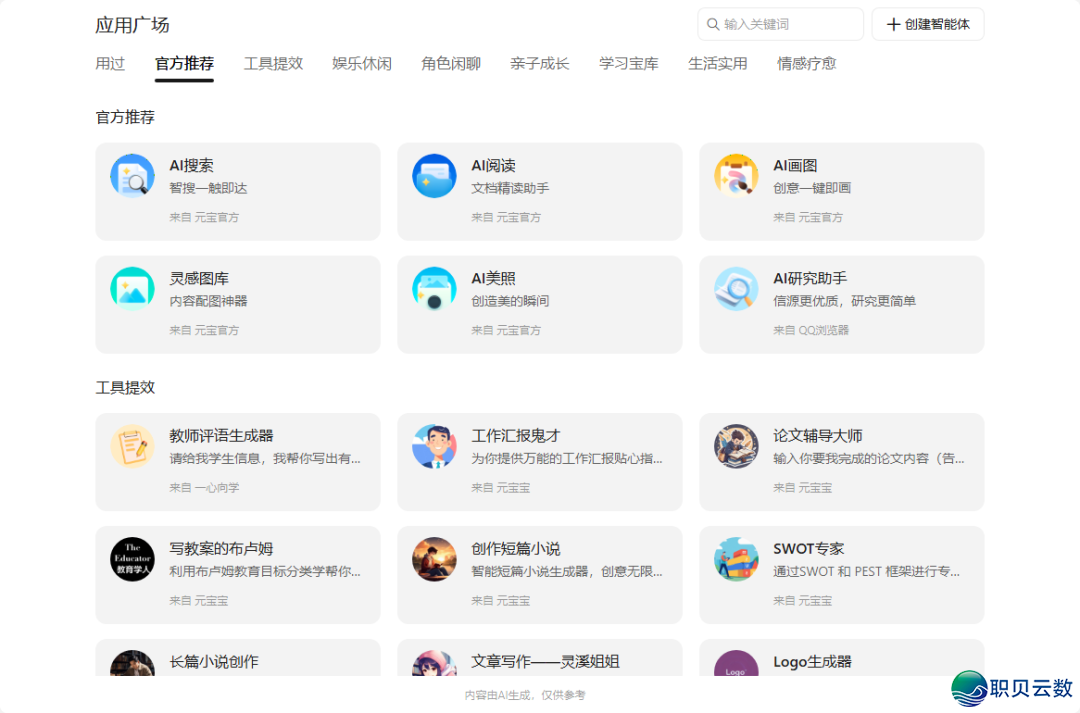Click the 信源更优质，研究更简单 description

point(844,301)
